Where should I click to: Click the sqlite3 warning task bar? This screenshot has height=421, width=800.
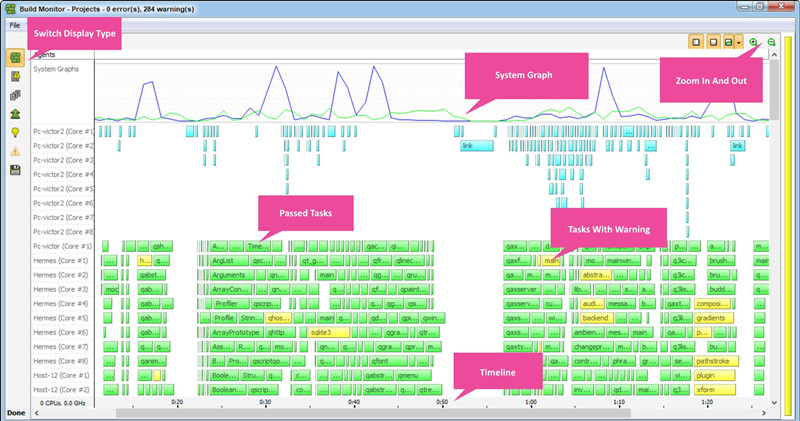[328, 332]
